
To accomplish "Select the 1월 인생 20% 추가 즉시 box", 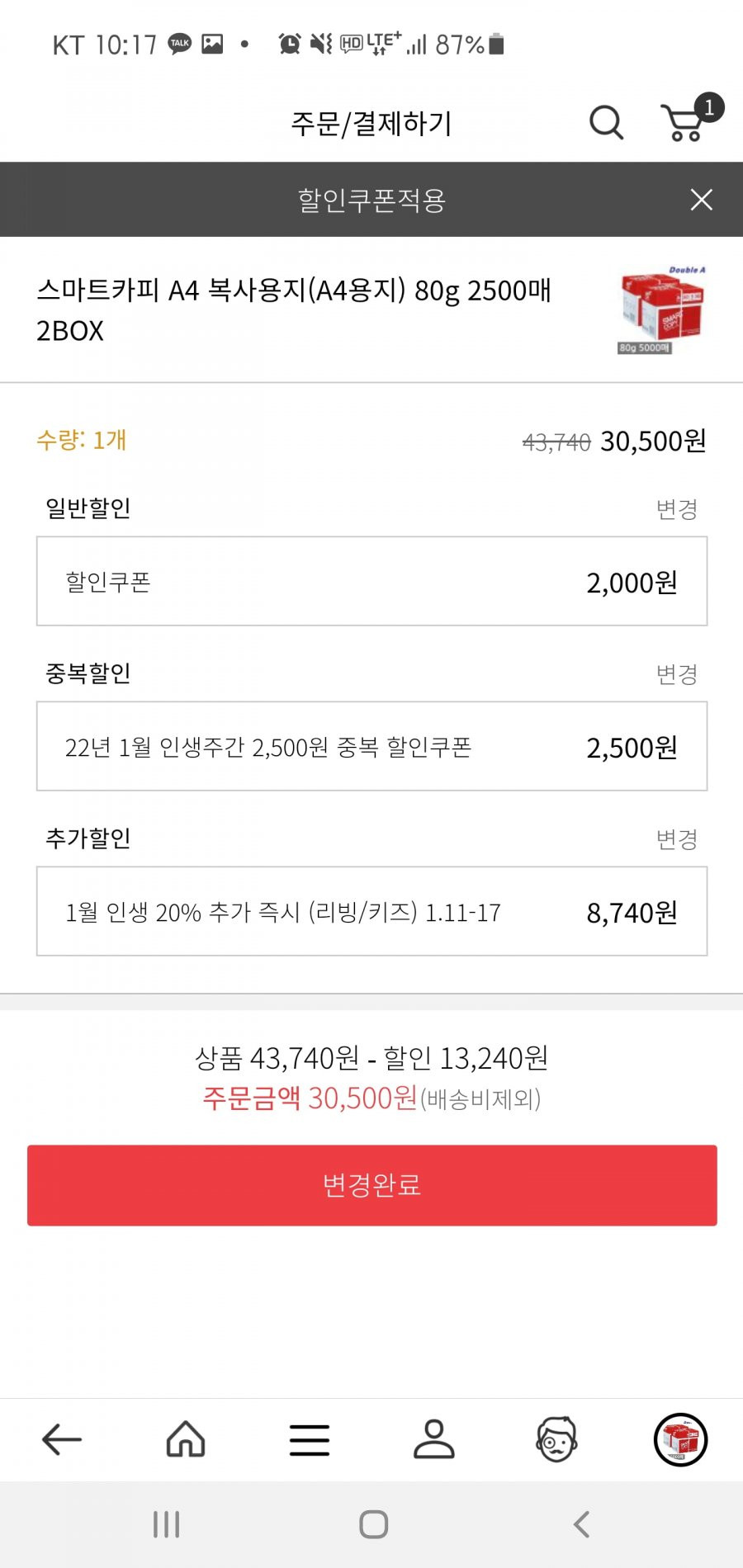I will pyautogui.click(x=371, y=911).
